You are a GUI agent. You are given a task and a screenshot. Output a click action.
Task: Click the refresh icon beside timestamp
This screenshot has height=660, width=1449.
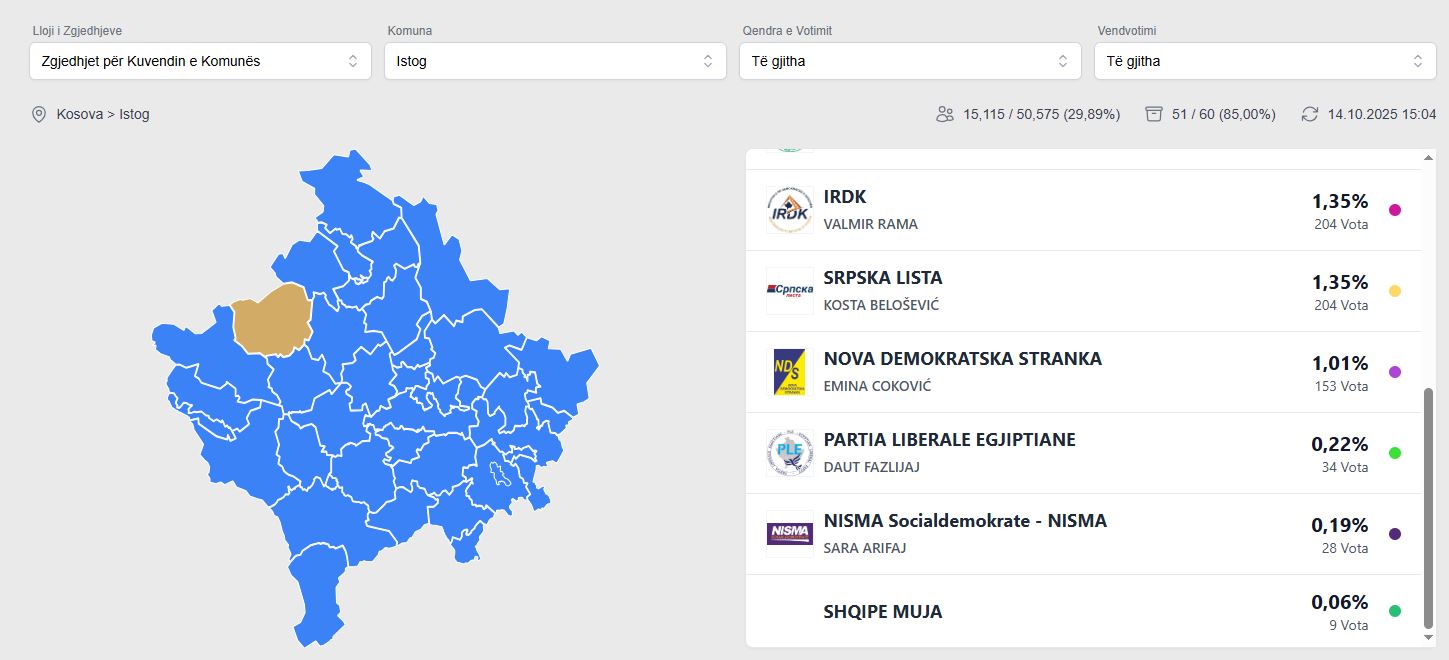[1309, 114]
